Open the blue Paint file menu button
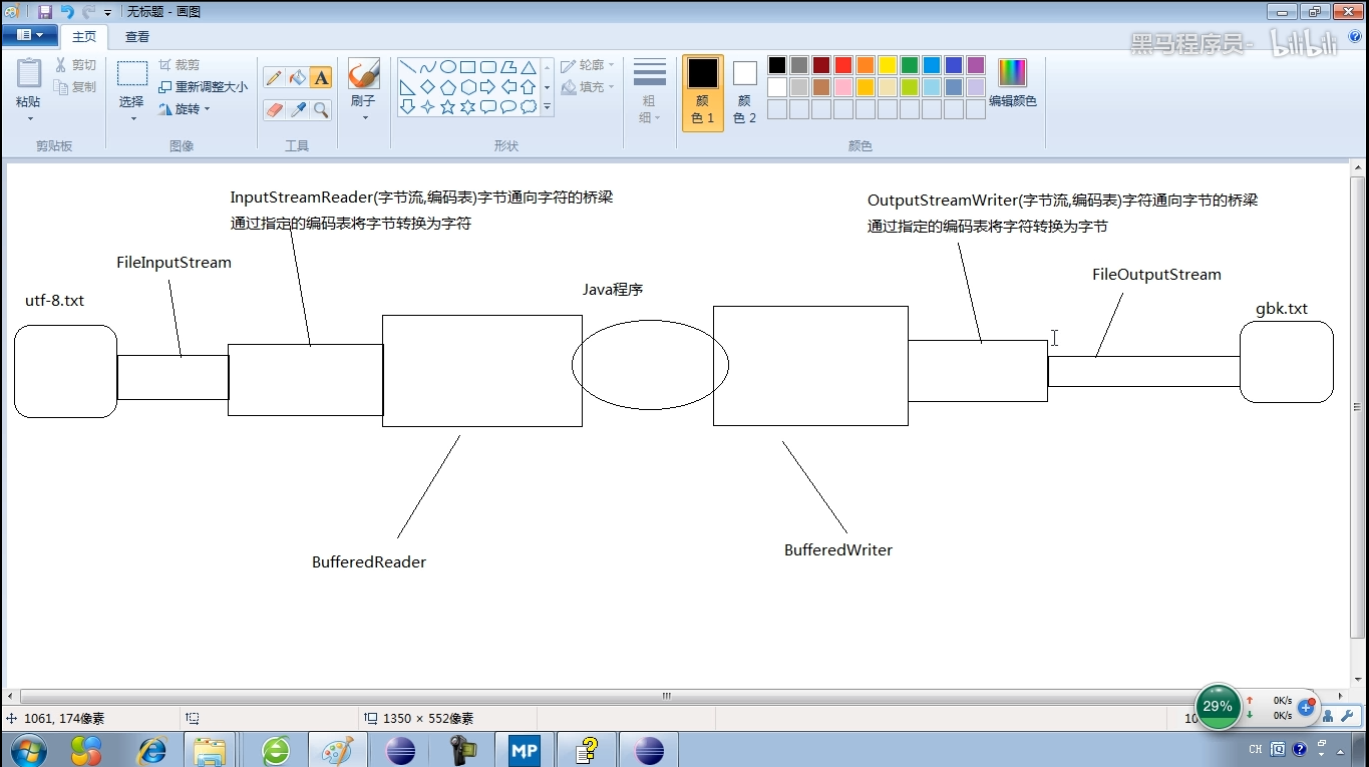The height and width of the screenshot is (767, 1369). tap(29, 36)
